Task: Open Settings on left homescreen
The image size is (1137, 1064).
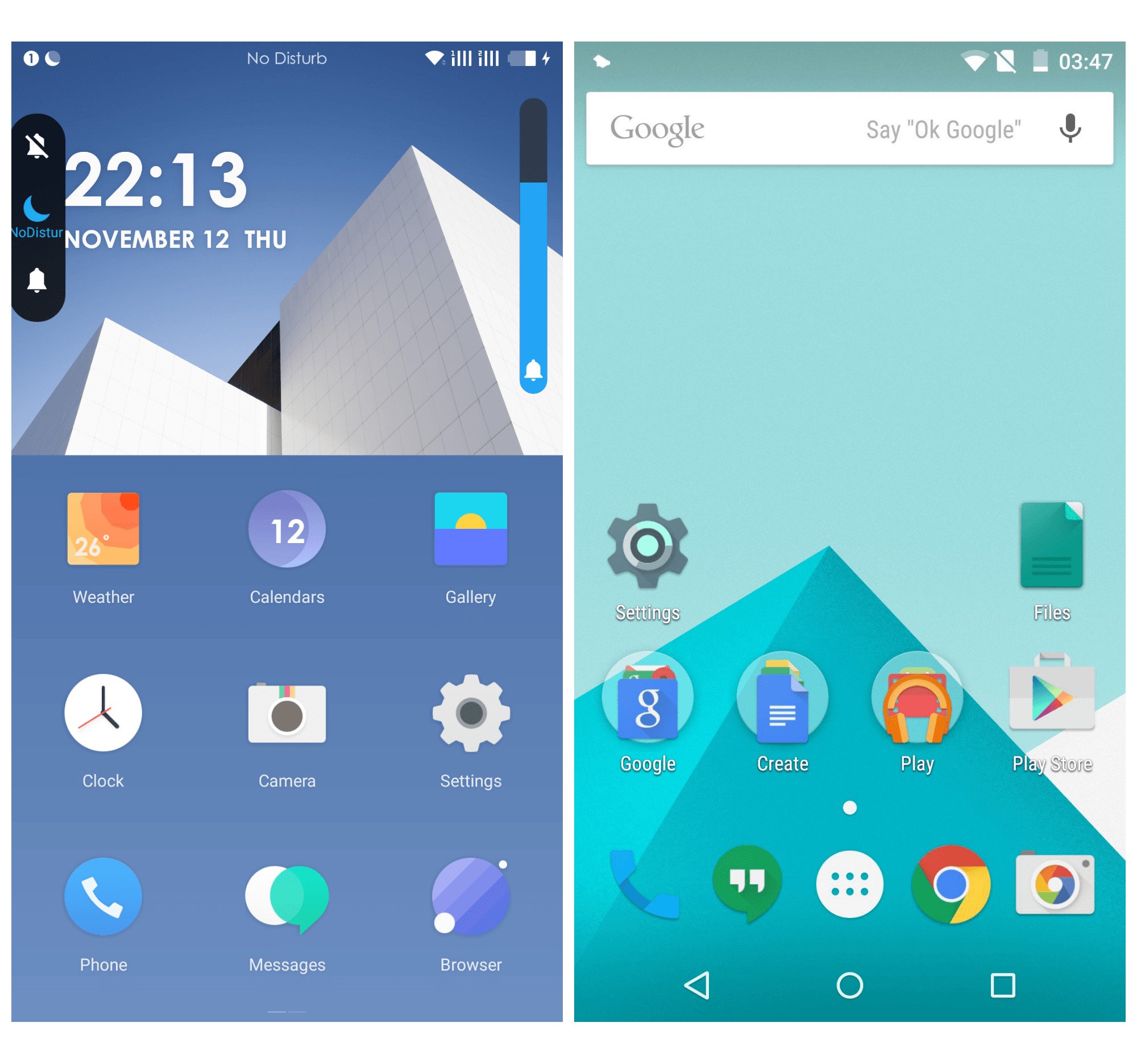Action: point(470,720)
